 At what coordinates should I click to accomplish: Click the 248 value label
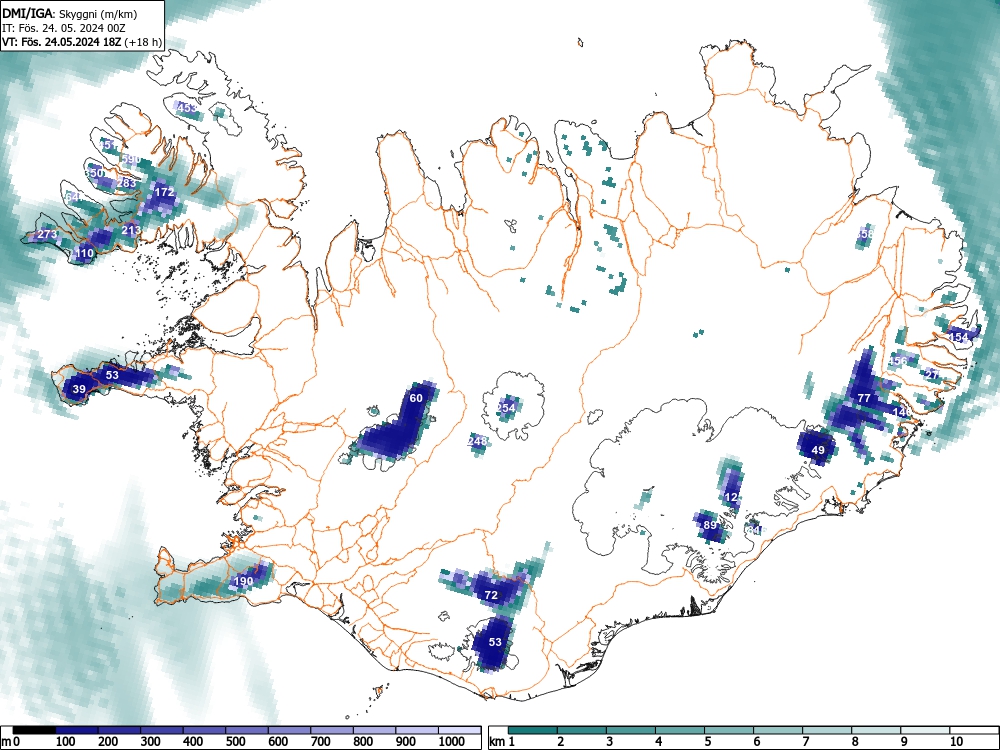(478, 441)
